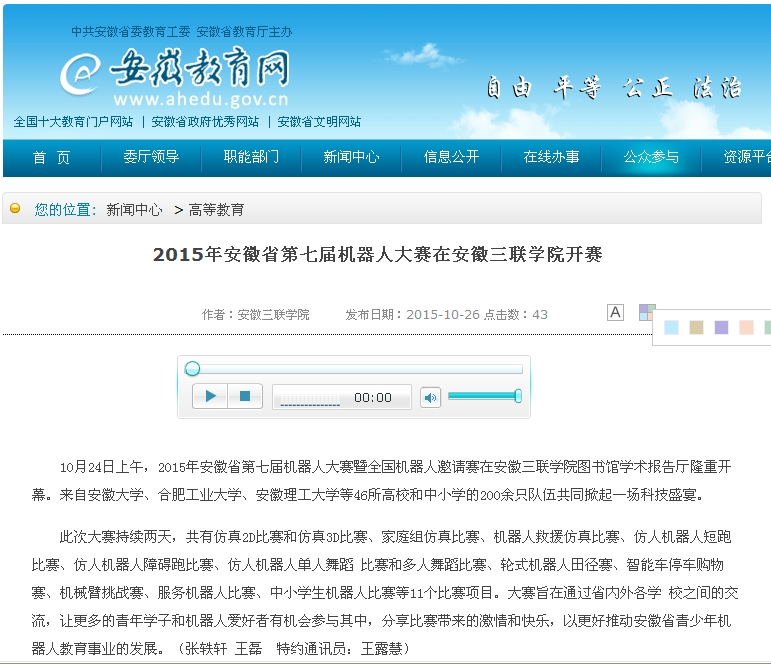Select the purple background swatch

[x=721, y=327]
